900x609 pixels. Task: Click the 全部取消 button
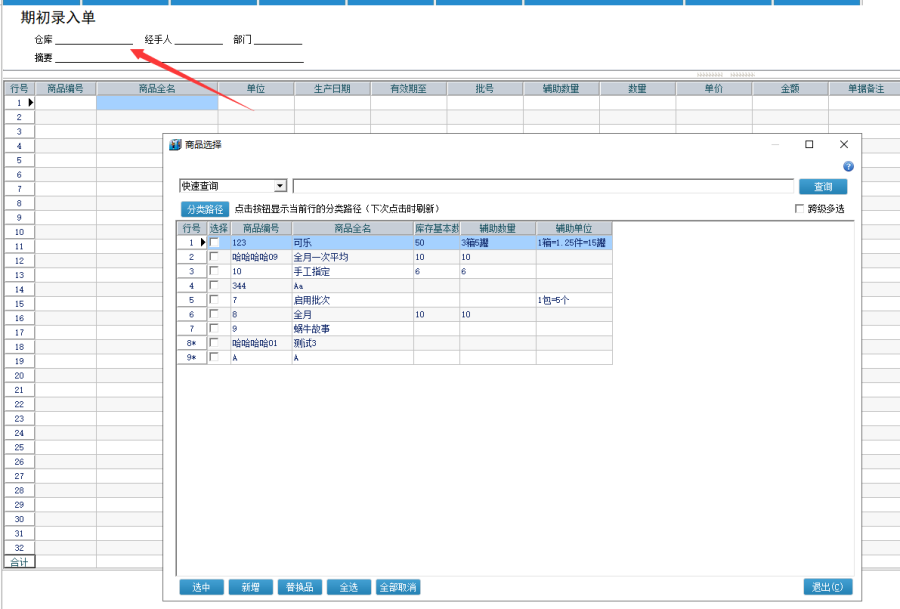click(x=398, y=587)
